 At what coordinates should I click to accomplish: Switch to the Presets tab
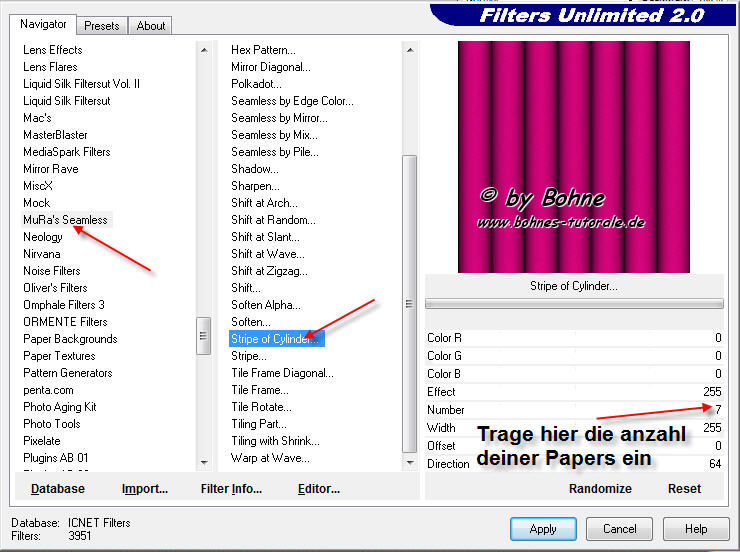[x=102, y=26]
